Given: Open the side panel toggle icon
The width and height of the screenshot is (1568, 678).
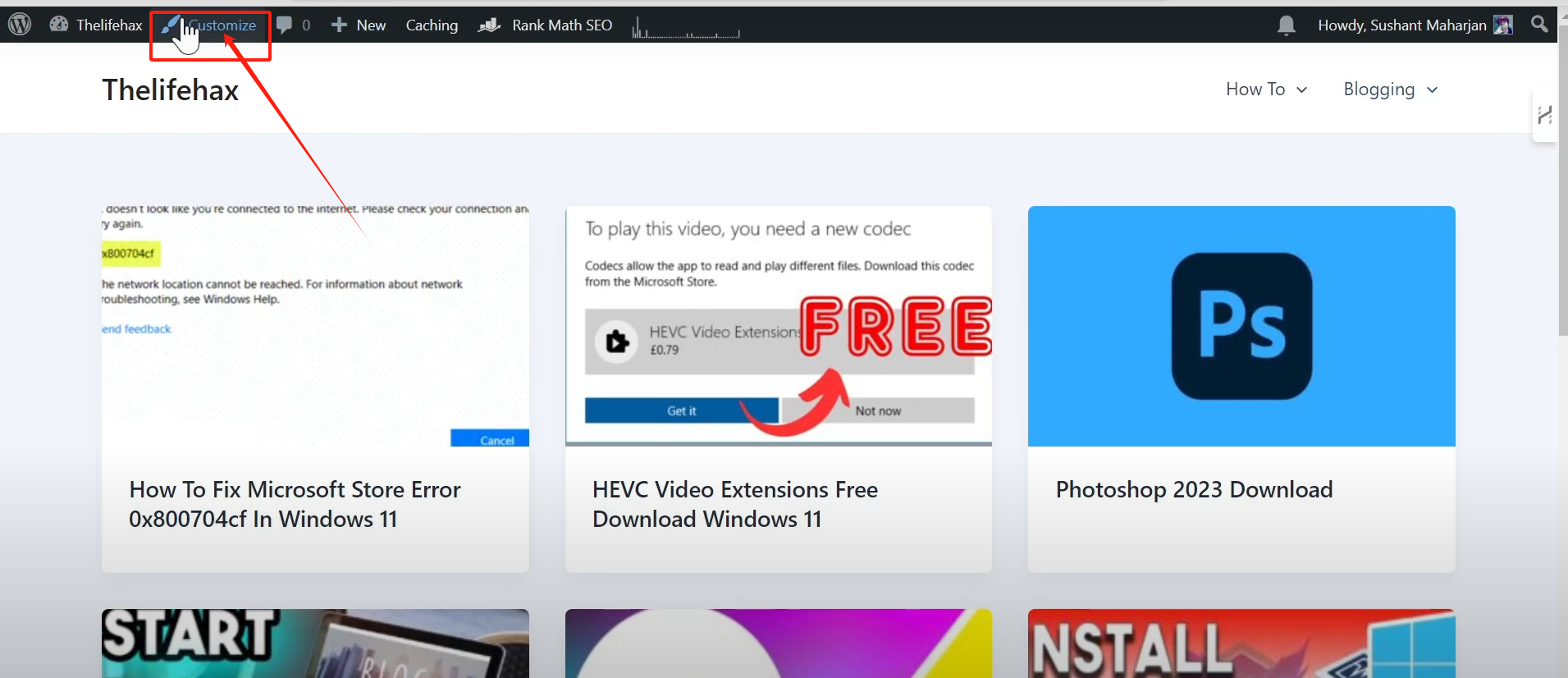Looking at the screenshot, I should (x=1544, y=115).
